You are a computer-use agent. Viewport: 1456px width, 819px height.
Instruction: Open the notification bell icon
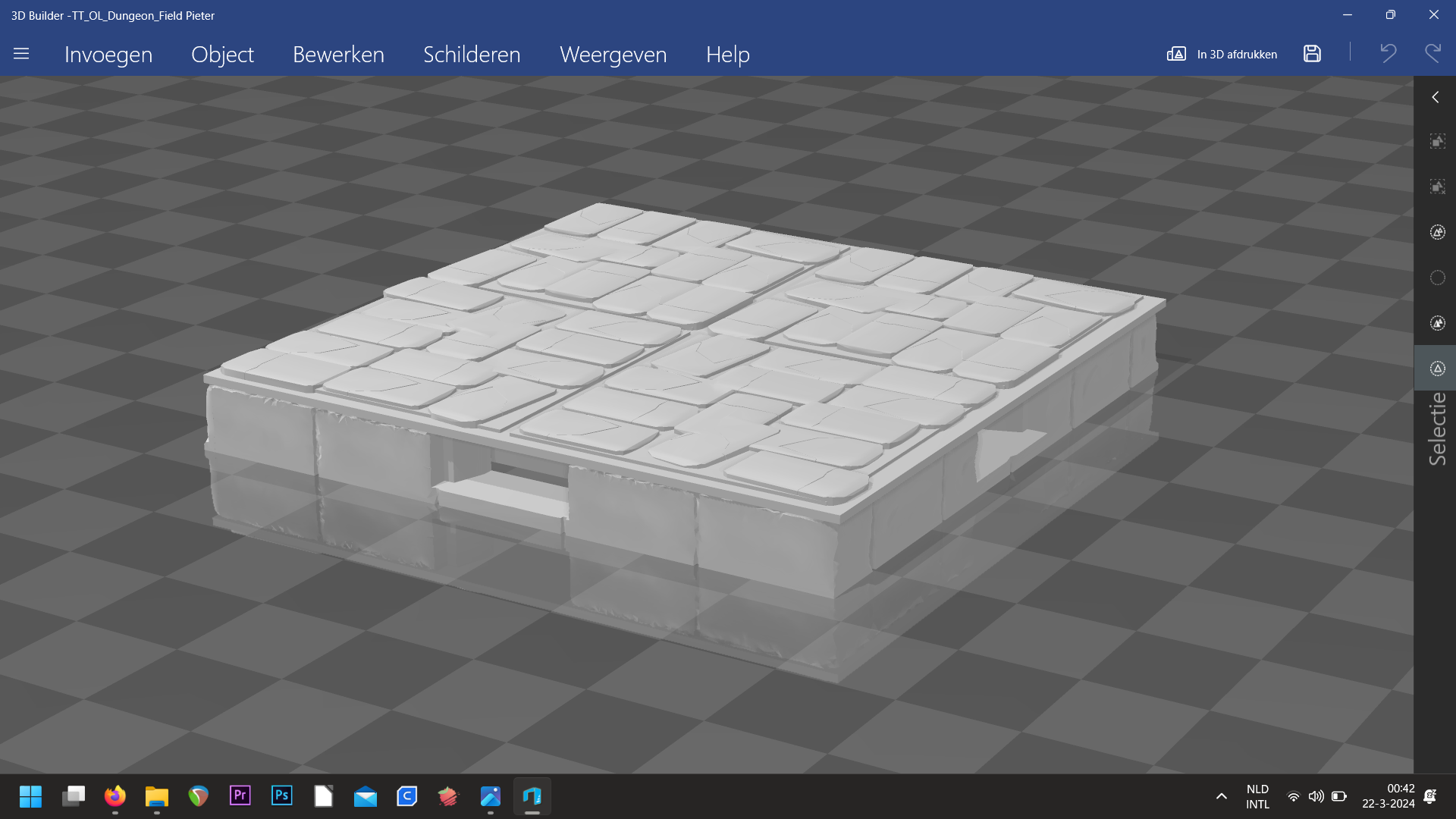click(x=1430, y=796)
